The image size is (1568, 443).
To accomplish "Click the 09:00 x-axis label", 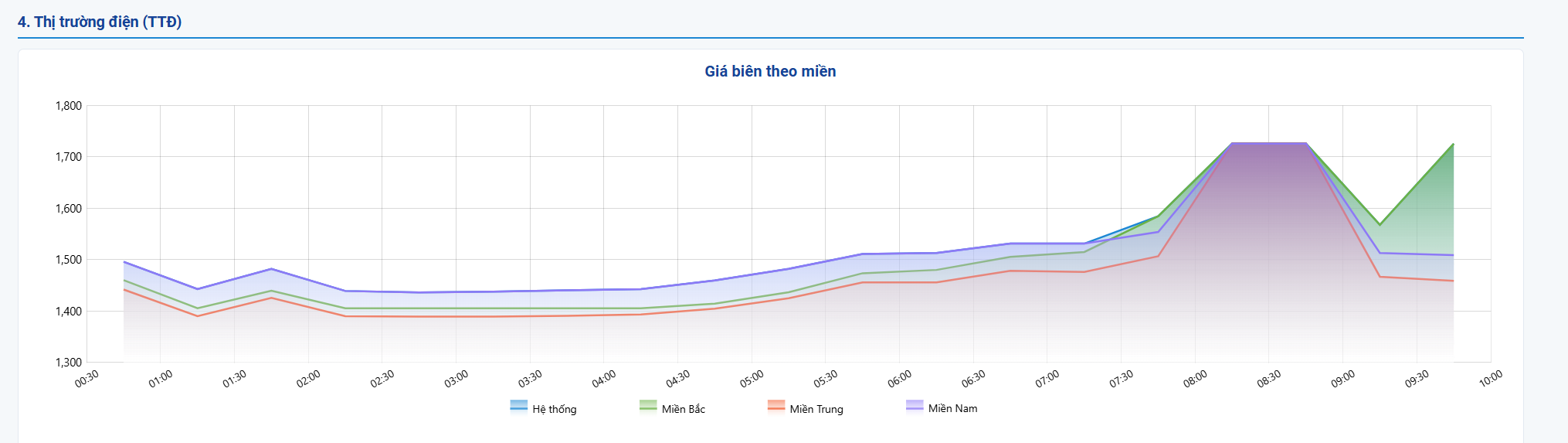I will tap(1342, 379).
